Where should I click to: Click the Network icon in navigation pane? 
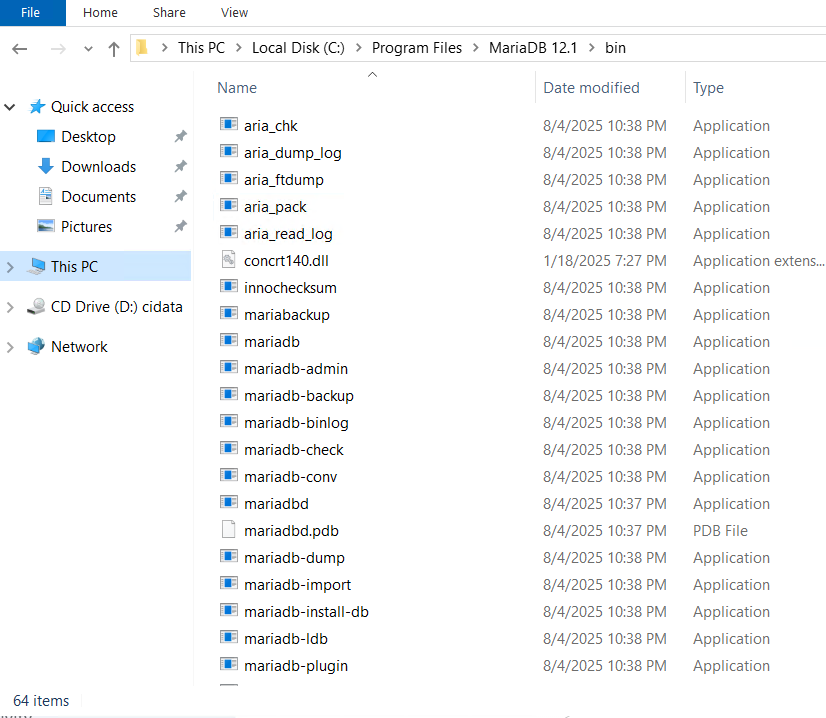36,346
